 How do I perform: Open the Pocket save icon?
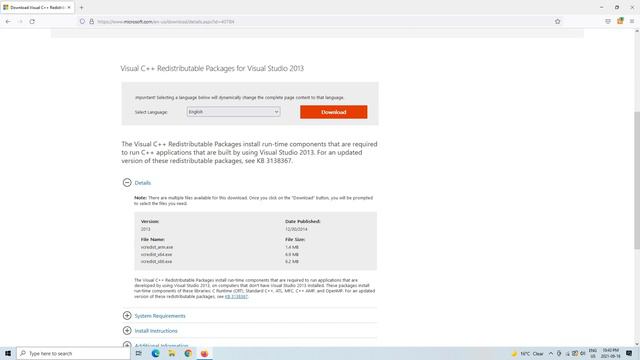[x=608, y=22]
